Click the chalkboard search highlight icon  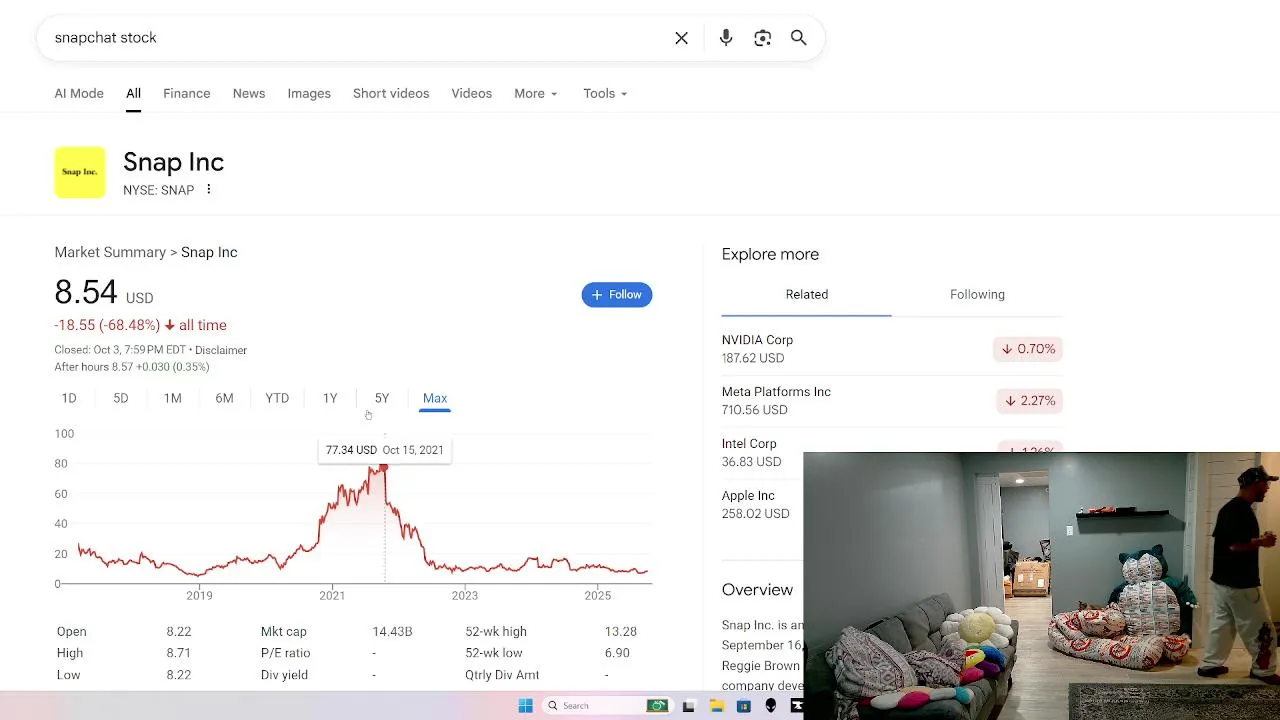pyautogui.click(x=657, y=706)
